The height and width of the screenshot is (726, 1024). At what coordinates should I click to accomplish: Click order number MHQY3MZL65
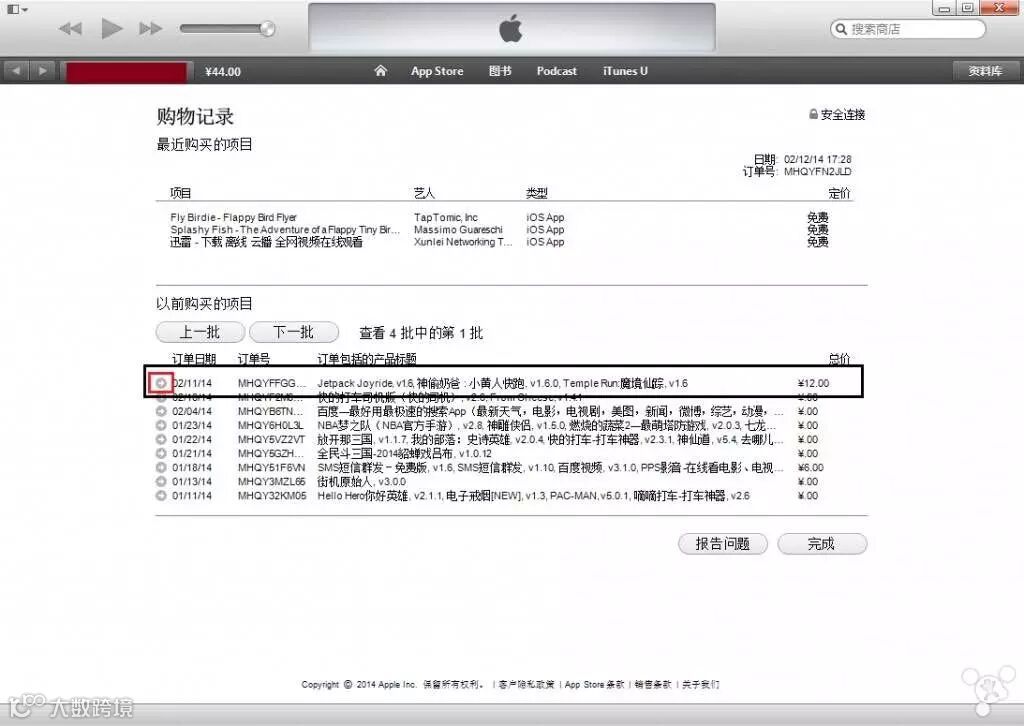(x=272, y=482)
